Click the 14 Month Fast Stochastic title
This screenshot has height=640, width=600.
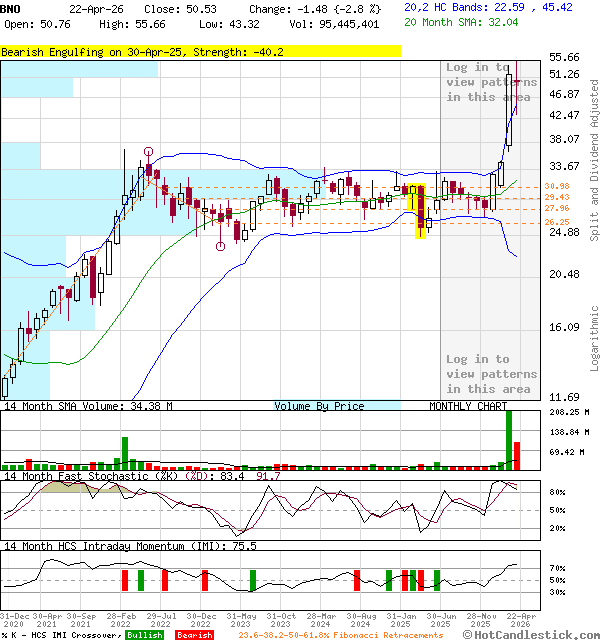click(x=128, y=476)
